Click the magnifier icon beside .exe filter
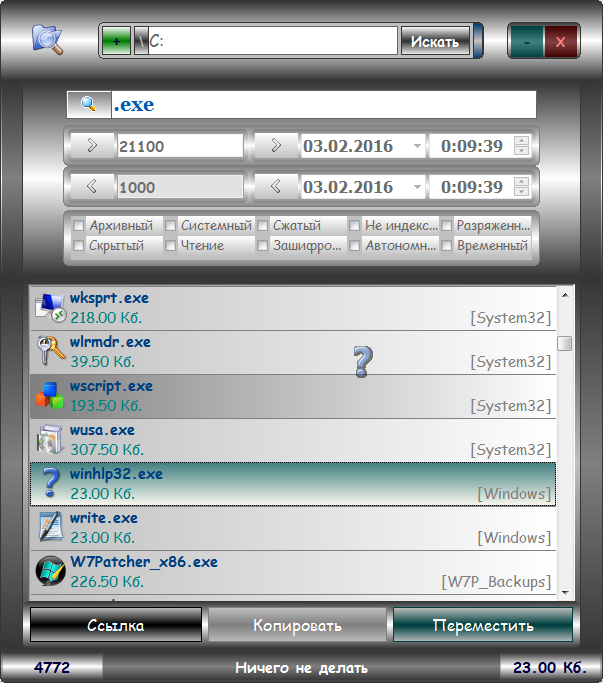Viewport: 603px width, 683px height. point(88,104)
